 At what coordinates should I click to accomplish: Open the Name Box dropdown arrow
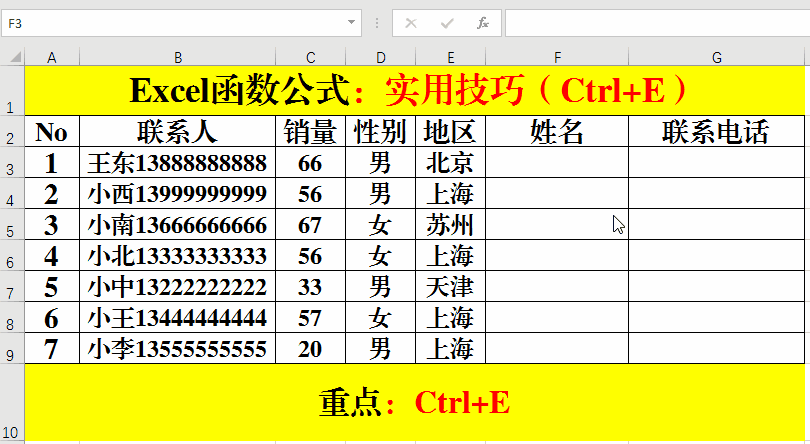[351, 23]
